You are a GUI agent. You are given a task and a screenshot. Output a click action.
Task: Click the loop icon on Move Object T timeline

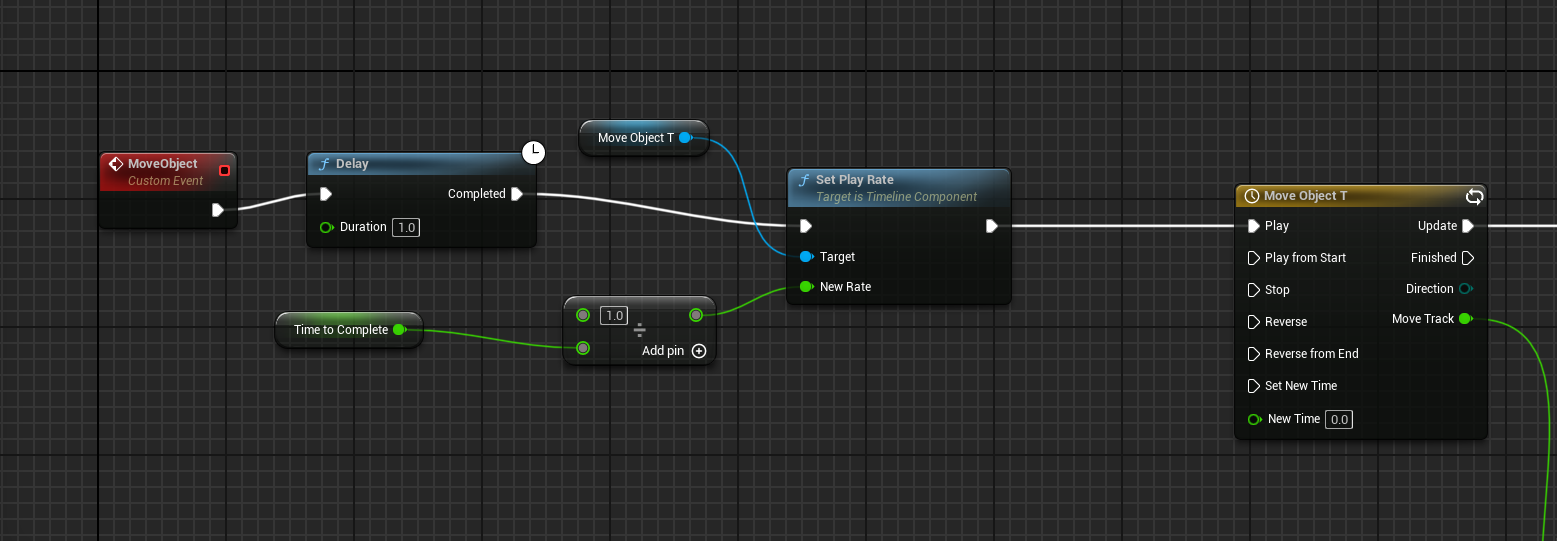click(1474, 196)
